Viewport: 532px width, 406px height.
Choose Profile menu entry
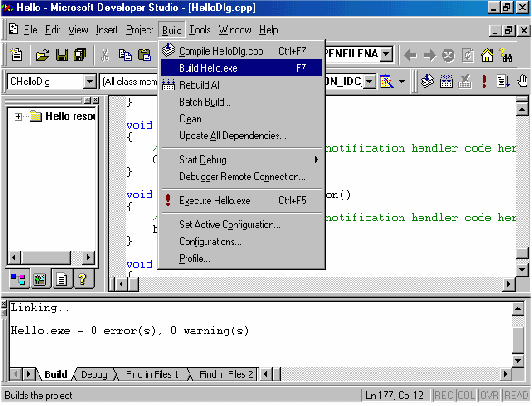pos(241,258)
